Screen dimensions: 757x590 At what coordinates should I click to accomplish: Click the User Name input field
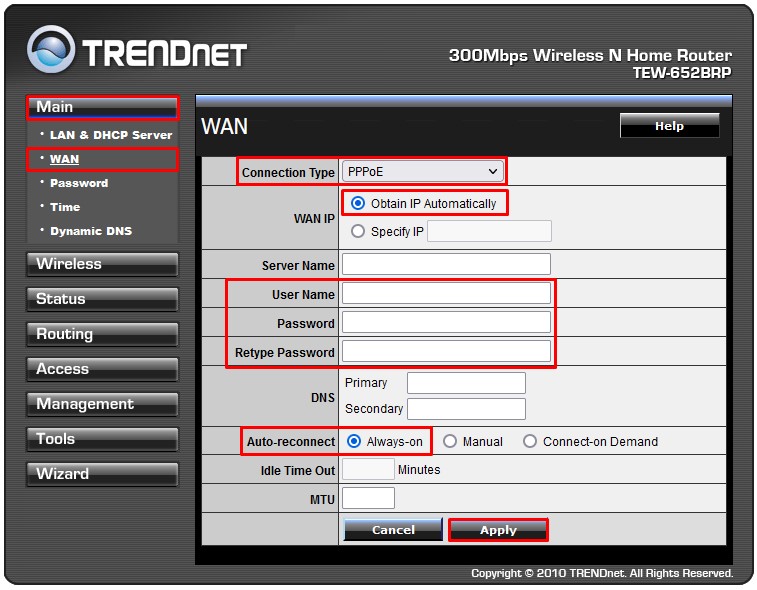tap(446, 294)
